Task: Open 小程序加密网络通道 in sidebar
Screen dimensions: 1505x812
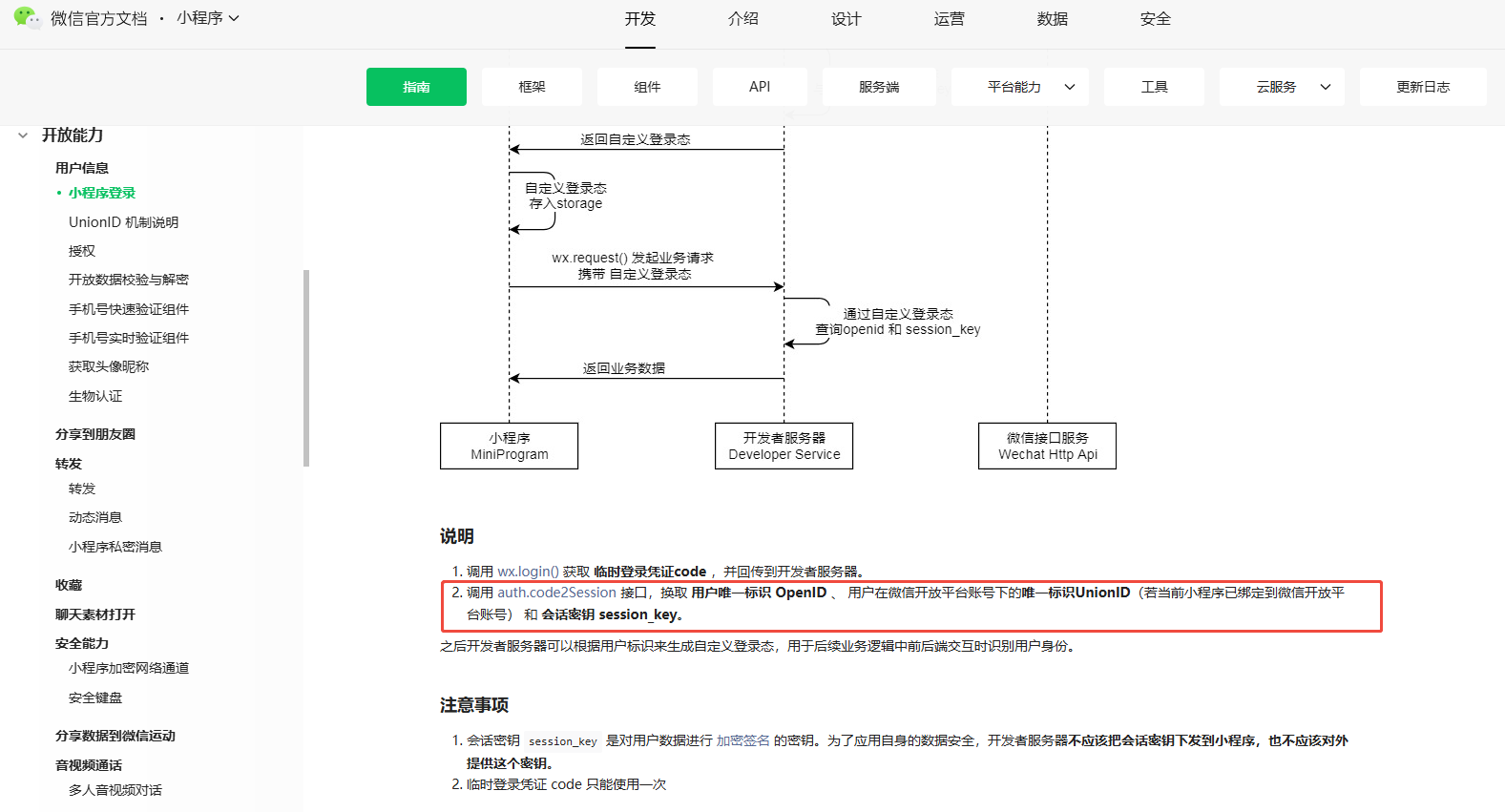Action: pyautogui.click(x=129, y=668)
